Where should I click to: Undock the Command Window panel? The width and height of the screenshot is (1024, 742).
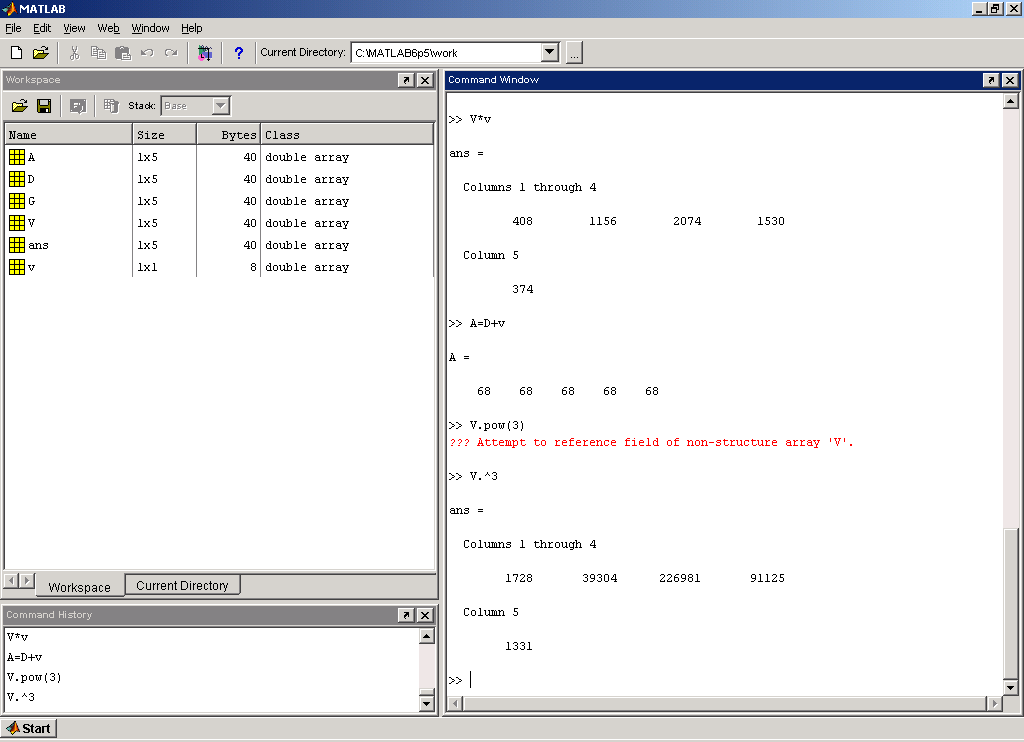coord(991,80)
